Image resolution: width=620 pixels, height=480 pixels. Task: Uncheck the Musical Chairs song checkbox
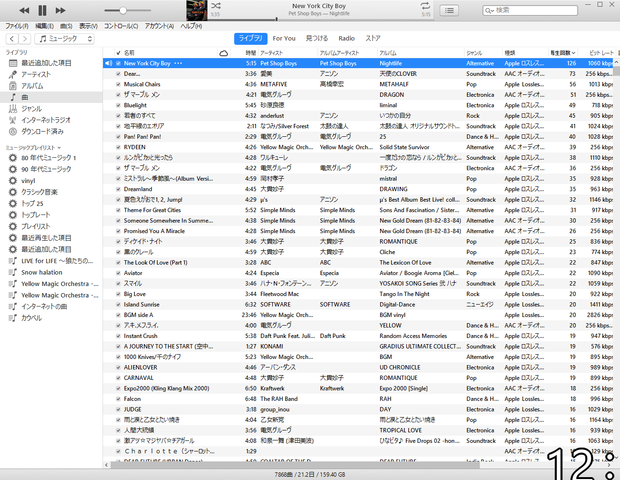point(118,84)
